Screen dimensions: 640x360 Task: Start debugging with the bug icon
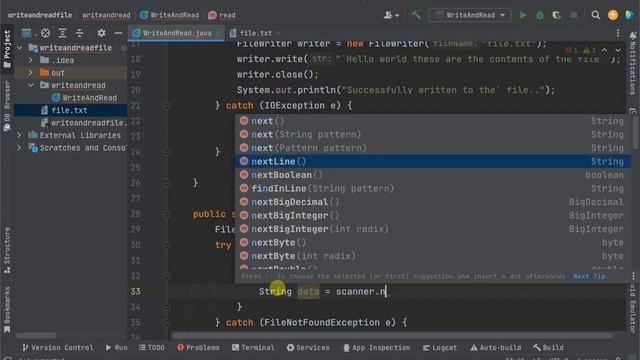540,15
